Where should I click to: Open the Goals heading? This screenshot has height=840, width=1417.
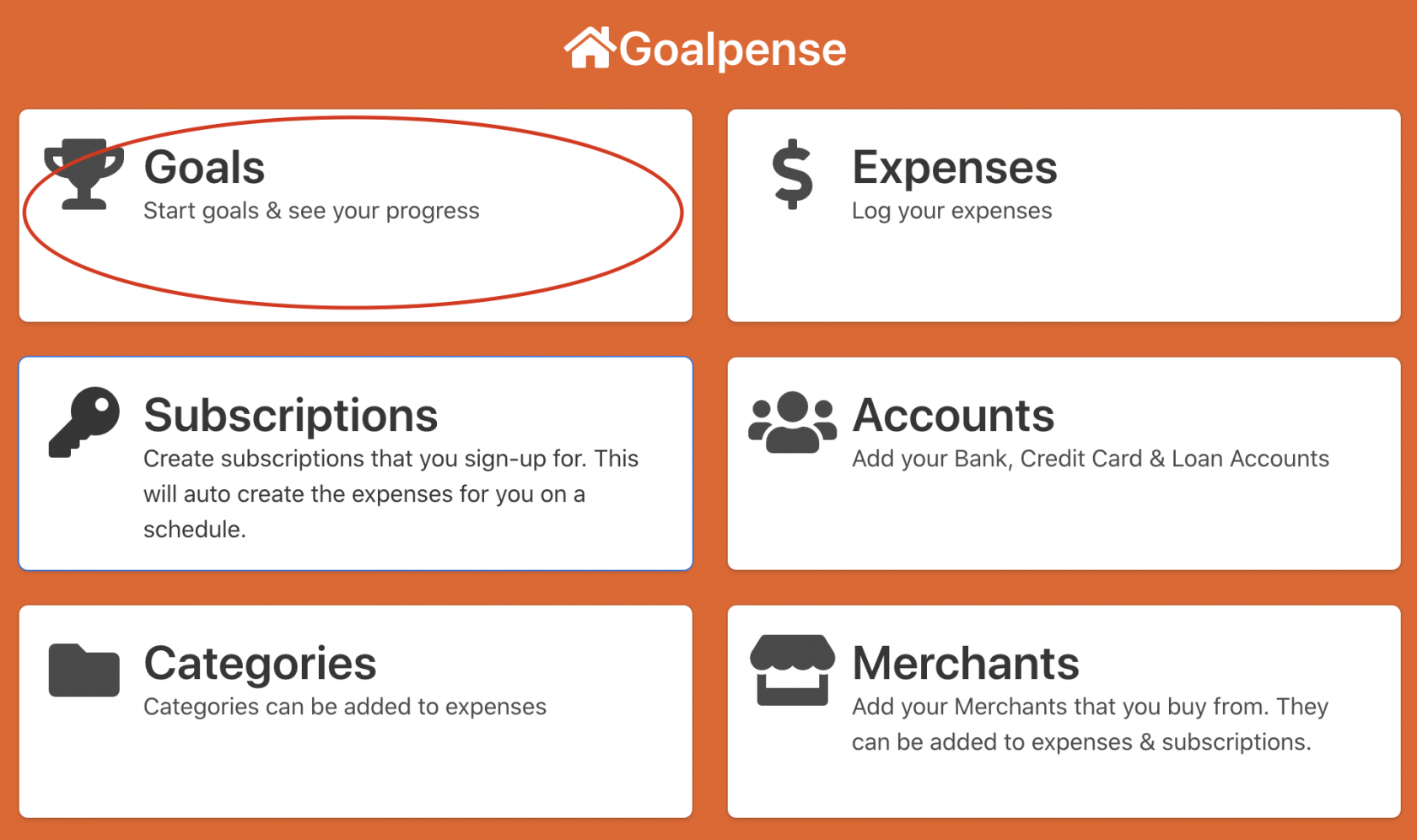click(x=204, y=167)
